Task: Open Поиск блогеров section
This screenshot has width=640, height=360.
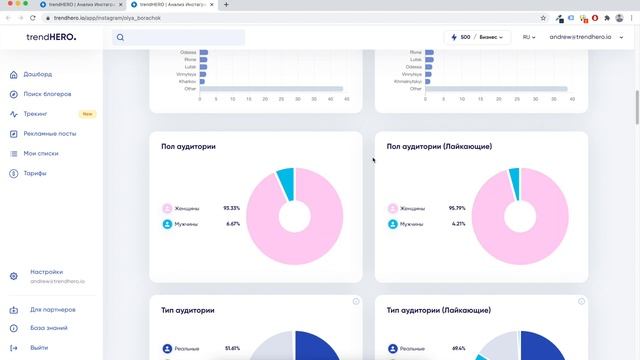Action: click(47, 94)
